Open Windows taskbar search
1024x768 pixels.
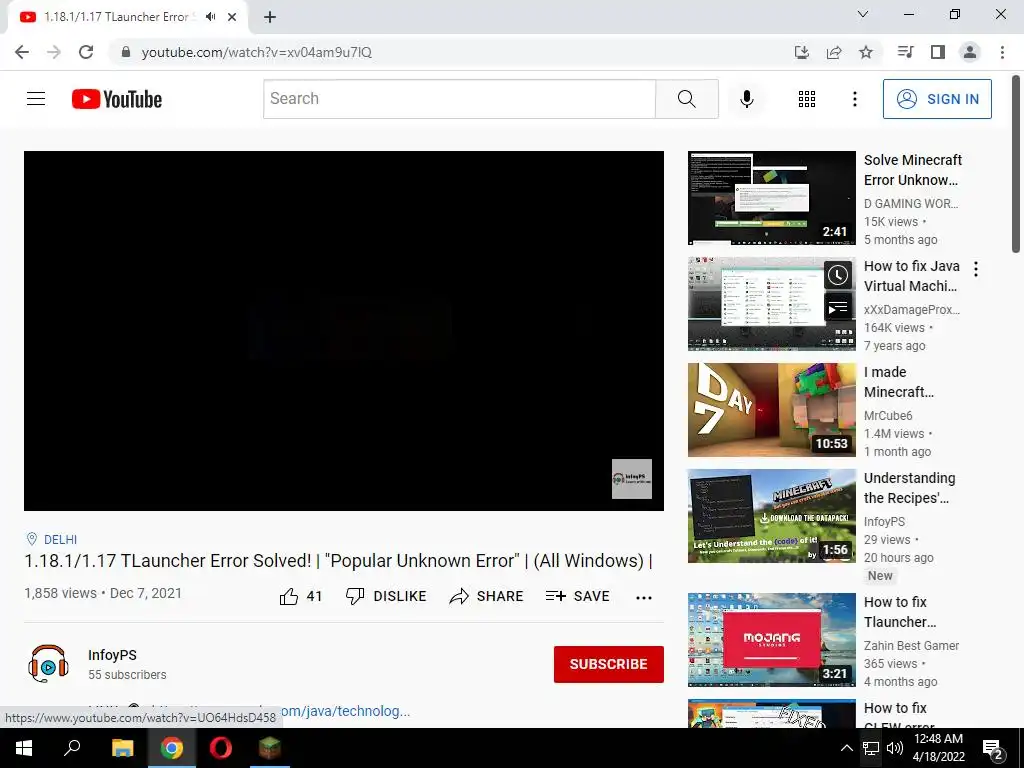click(x=72, y=748)
